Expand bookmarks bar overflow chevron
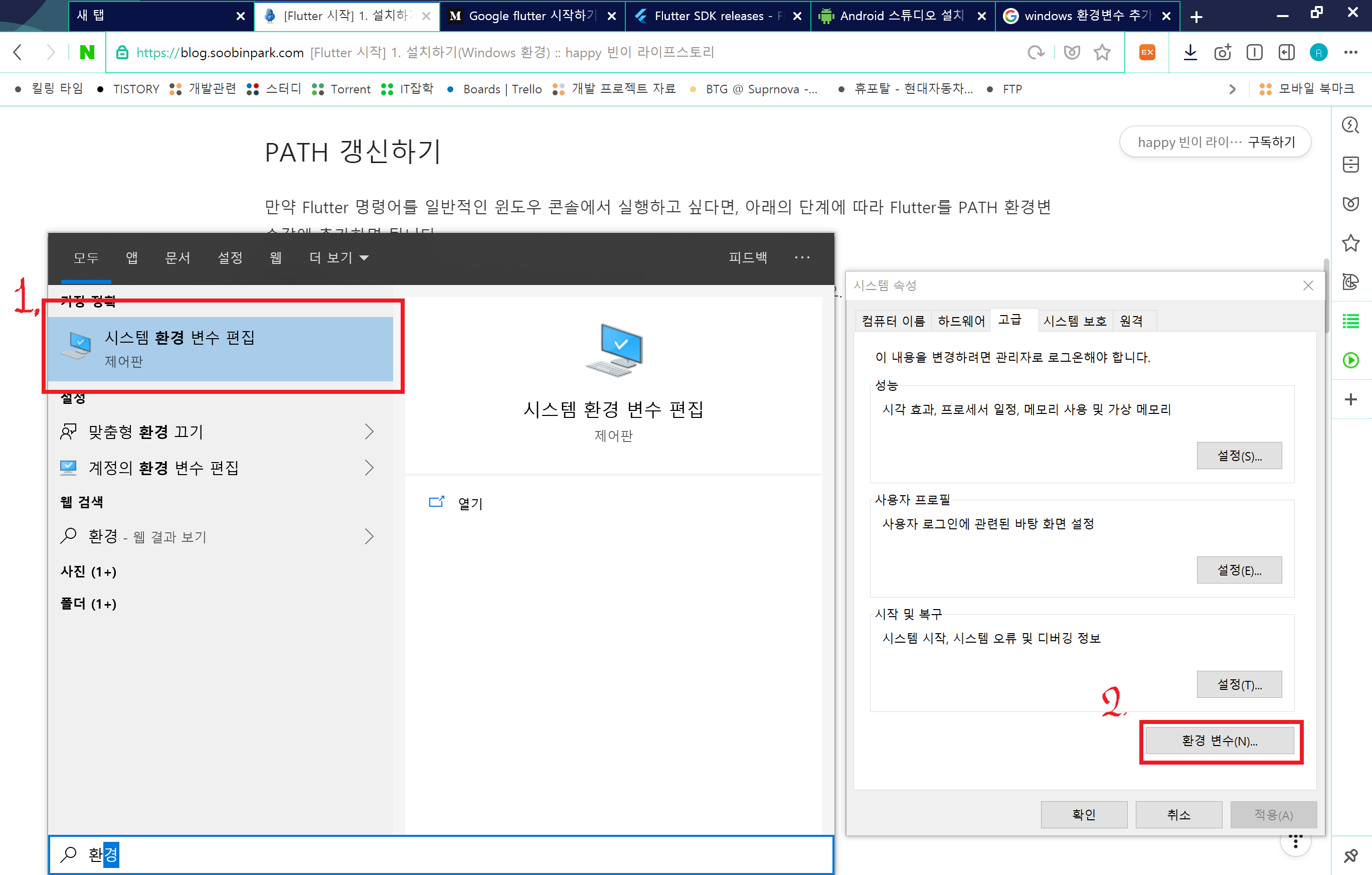 pyautogui.click(x=1233, y=89)
